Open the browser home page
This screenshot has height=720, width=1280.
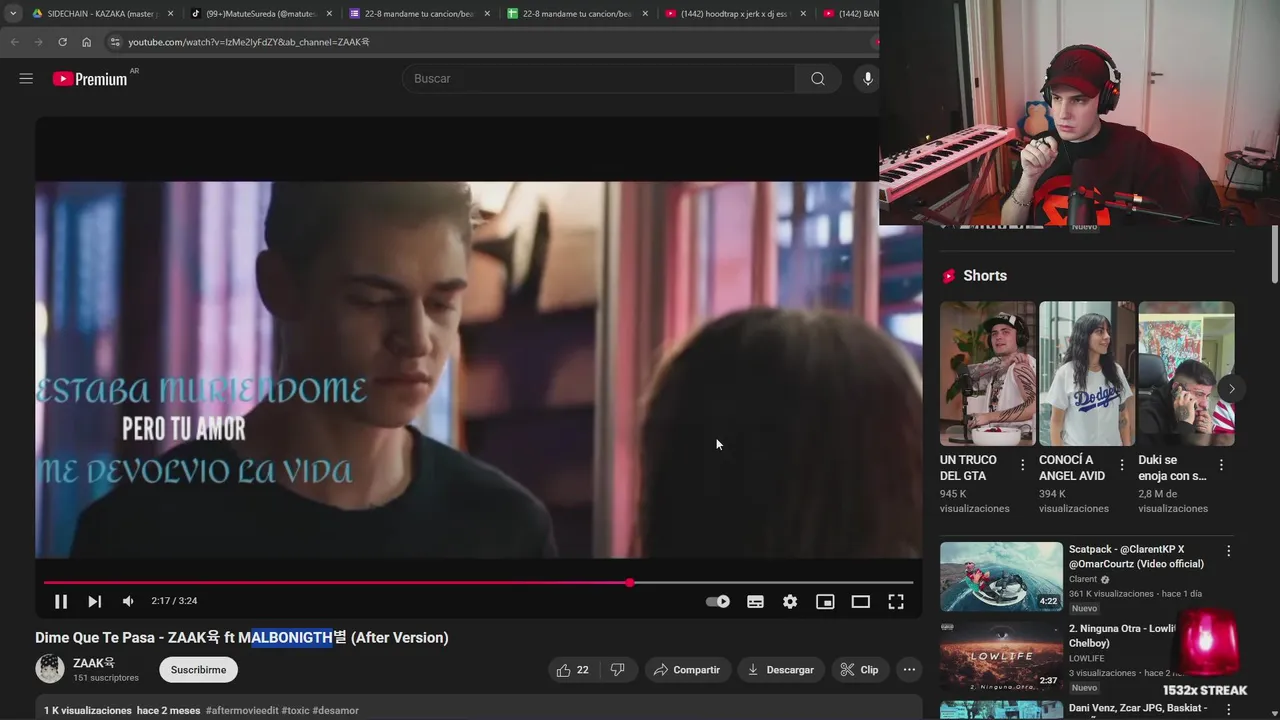(87, 42)
